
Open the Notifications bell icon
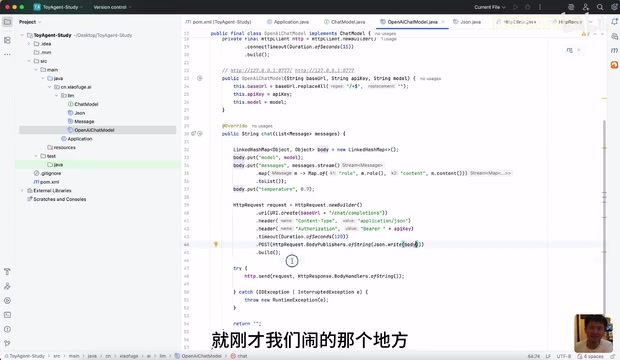tap(614, 22)
